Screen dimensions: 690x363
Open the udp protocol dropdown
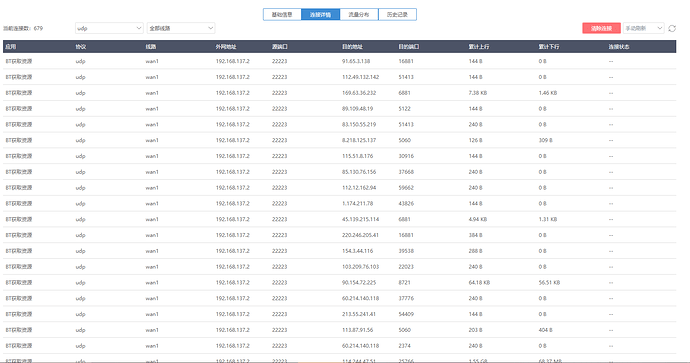(x=109, y=28)
